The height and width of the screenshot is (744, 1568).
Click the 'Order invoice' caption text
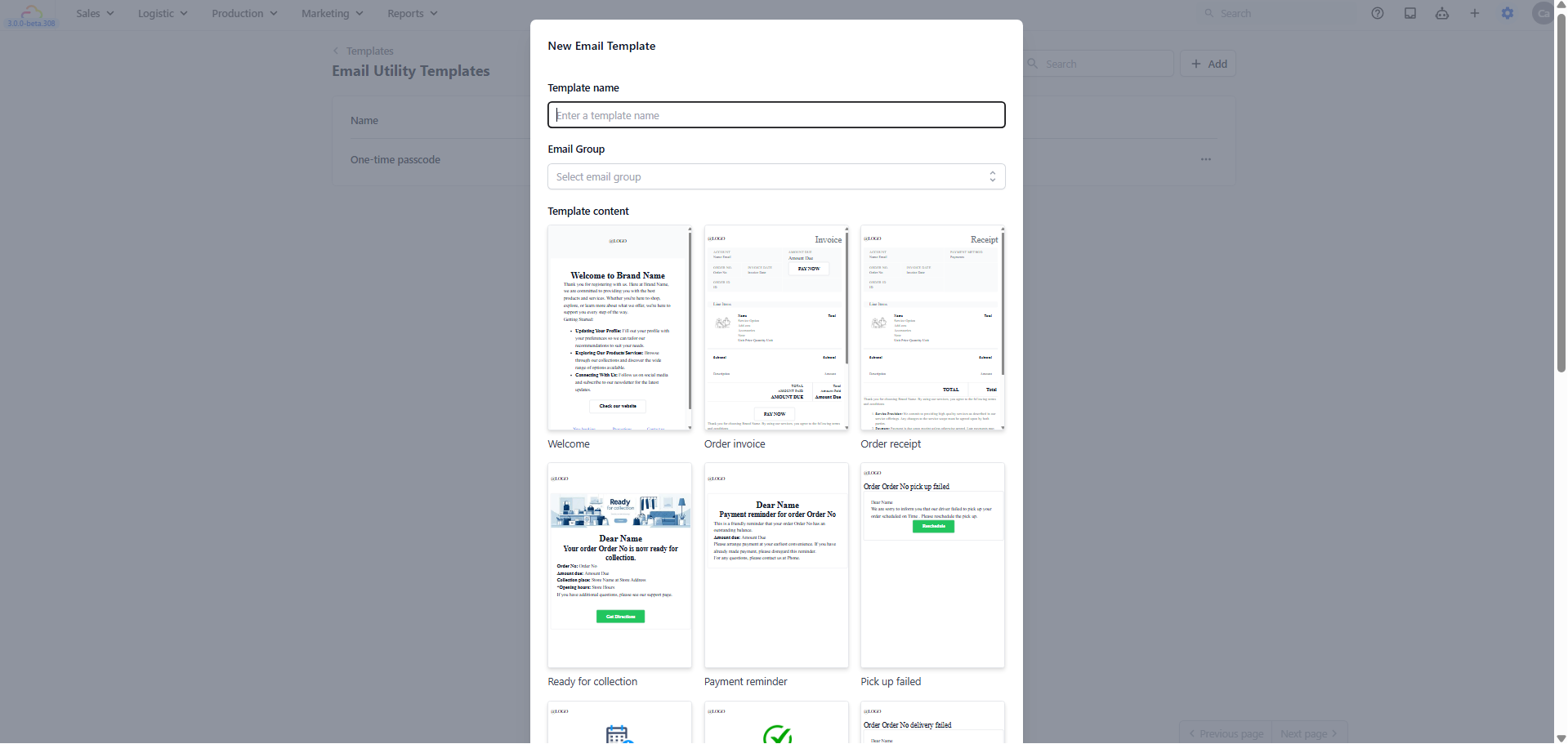735,444
